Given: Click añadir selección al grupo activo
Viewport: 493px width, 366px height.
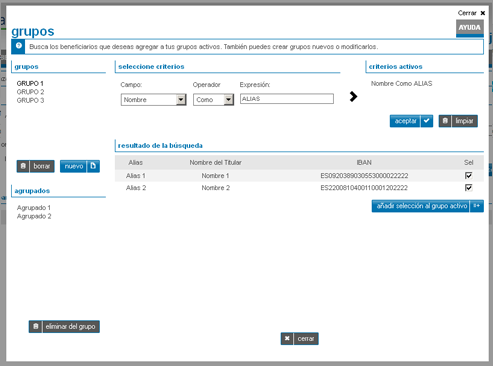Looking at the screenshot, I should [428, 206].
